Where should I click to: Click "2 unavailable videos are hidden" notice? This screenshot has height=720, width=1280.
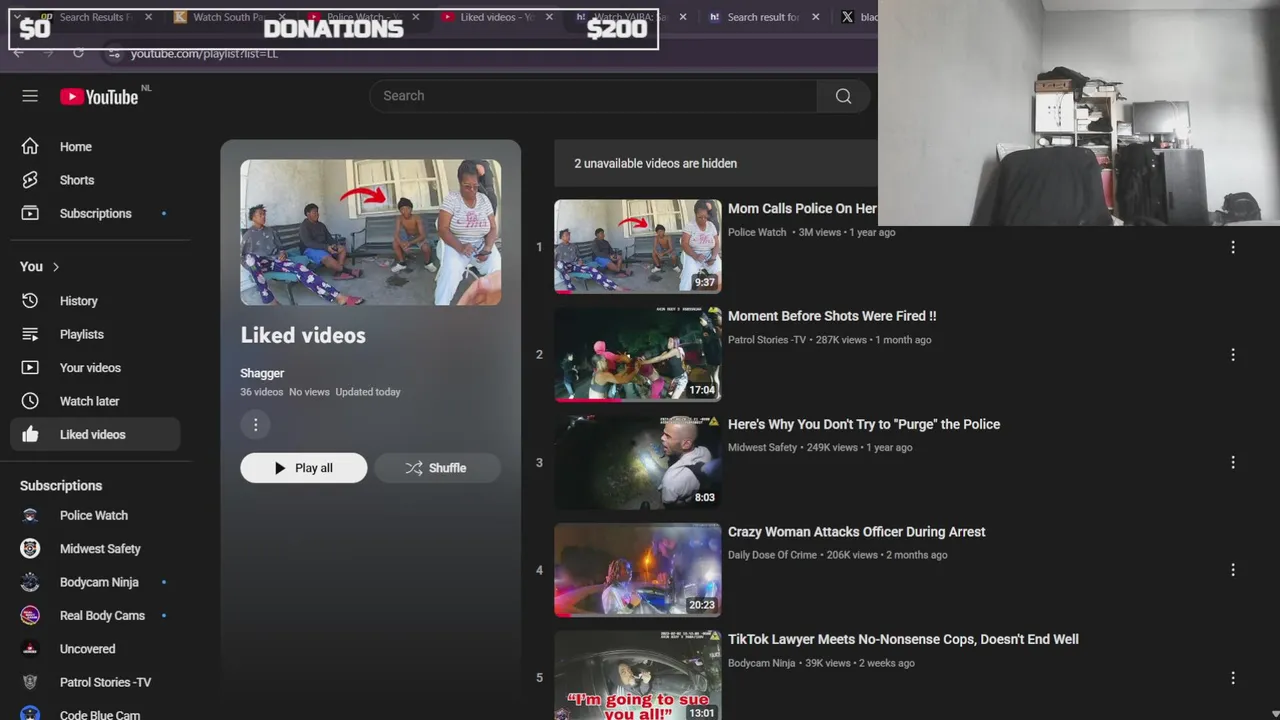pos(655,164)
